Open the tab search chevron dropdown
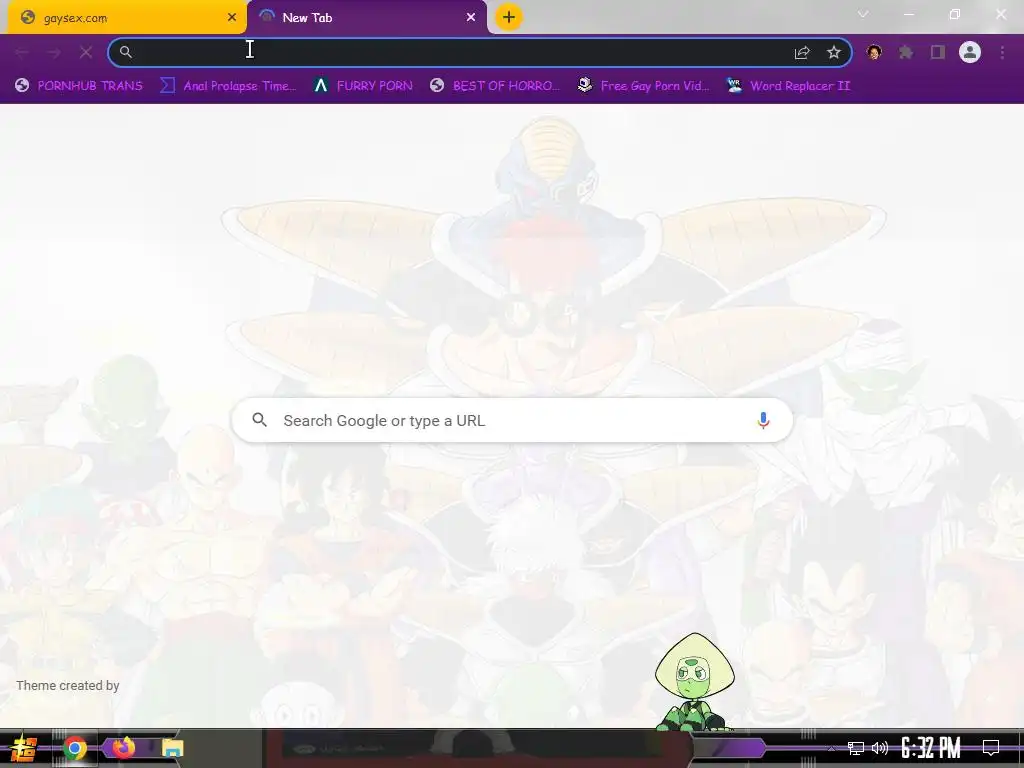This screenshot has width=1024, height=768. pos(863,14)
